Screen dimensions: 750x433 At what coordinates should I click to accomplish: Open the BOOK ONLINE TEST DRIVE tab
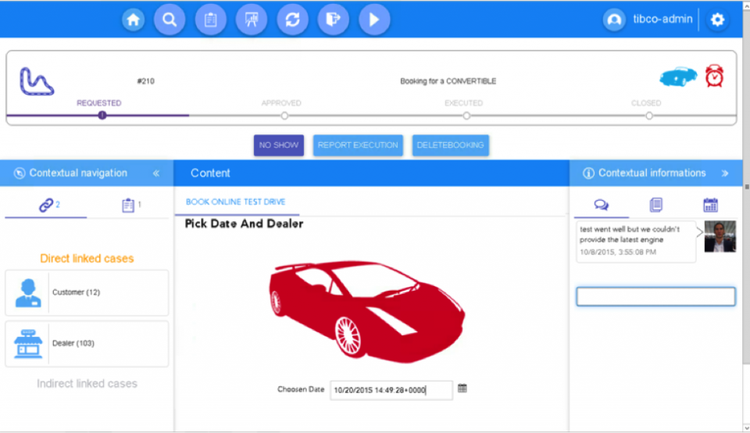click(x=236, y=202)
